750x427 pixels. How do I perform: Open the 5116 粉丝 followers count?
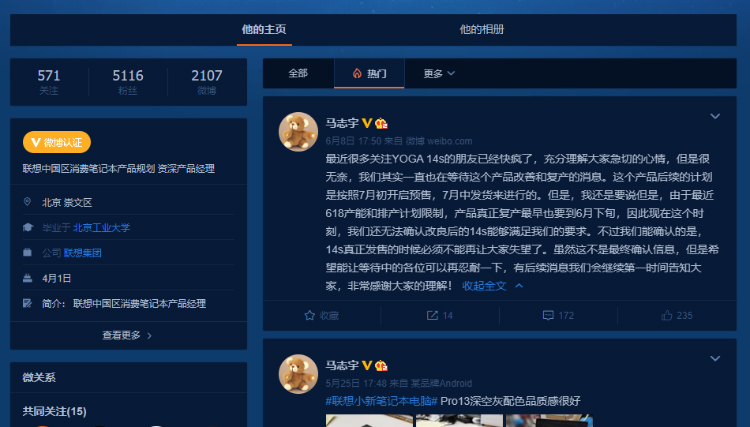click(128, 82)
